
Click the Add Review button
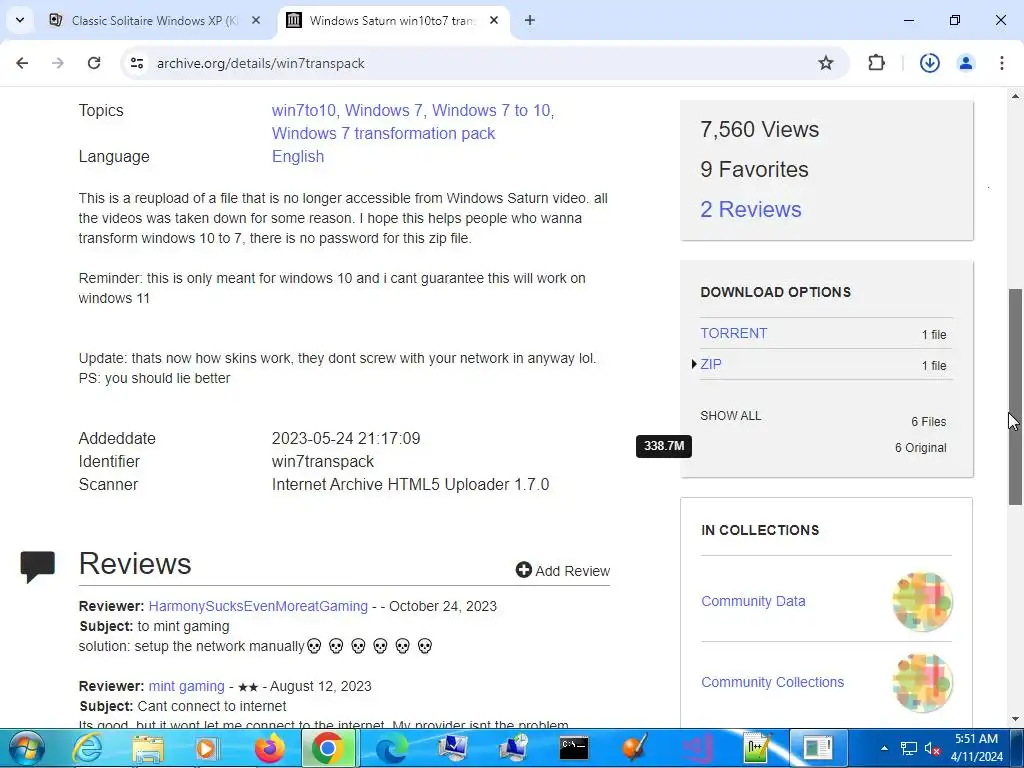click(x=562, y=571)
